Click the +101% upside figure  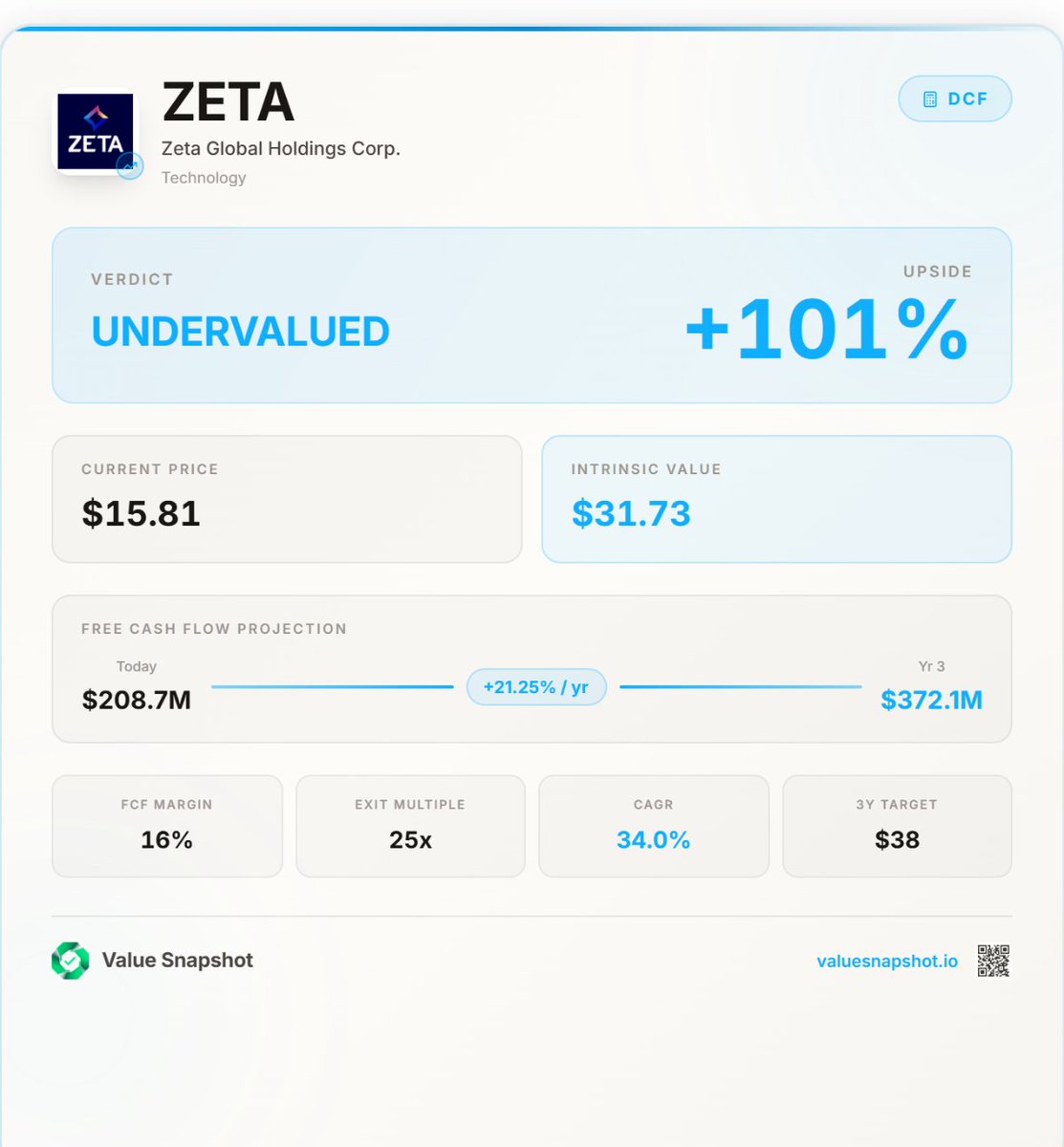coord(827,329)
